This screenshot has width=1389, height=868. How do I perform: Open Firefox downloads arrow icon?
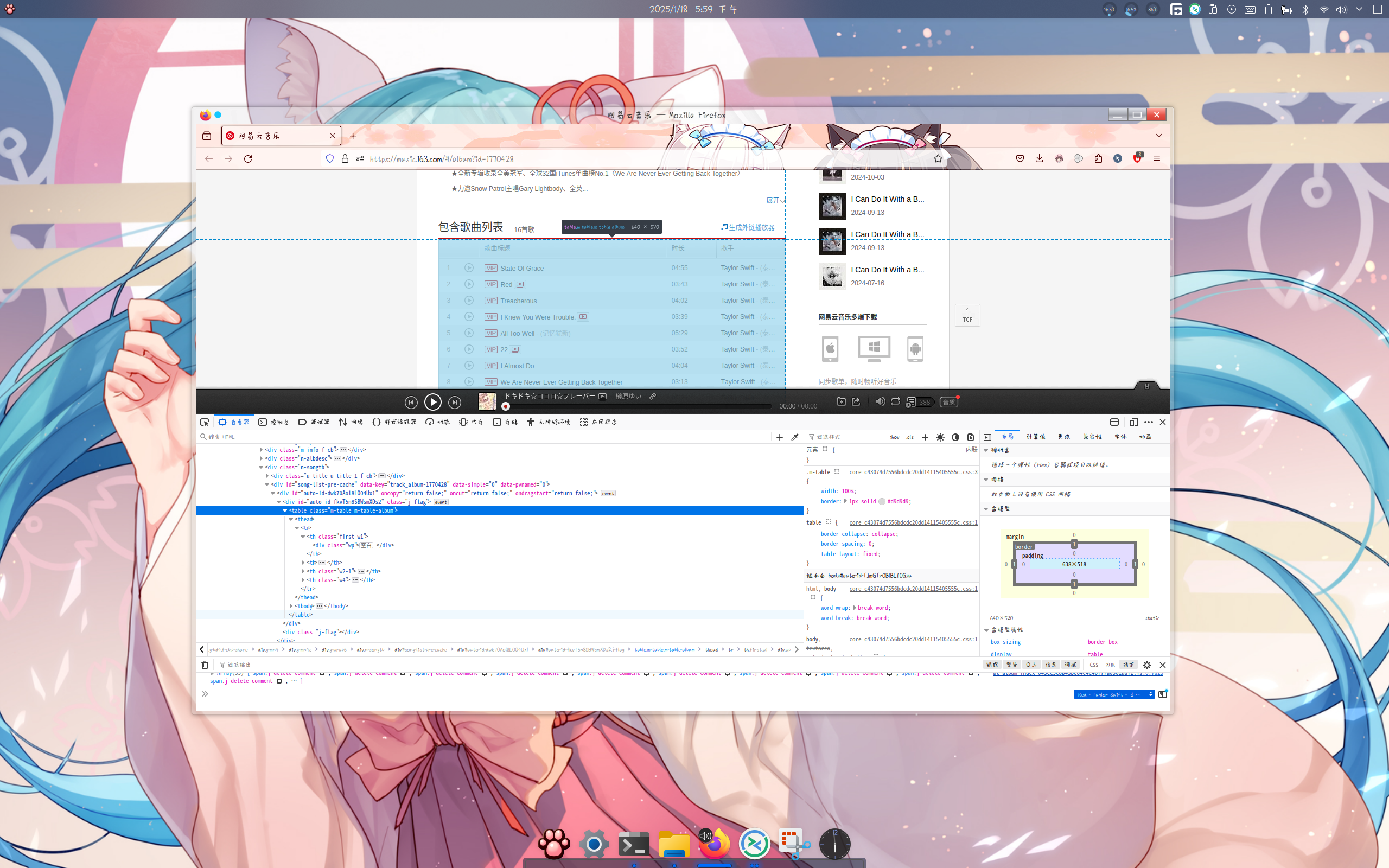tap(1040, 159)
